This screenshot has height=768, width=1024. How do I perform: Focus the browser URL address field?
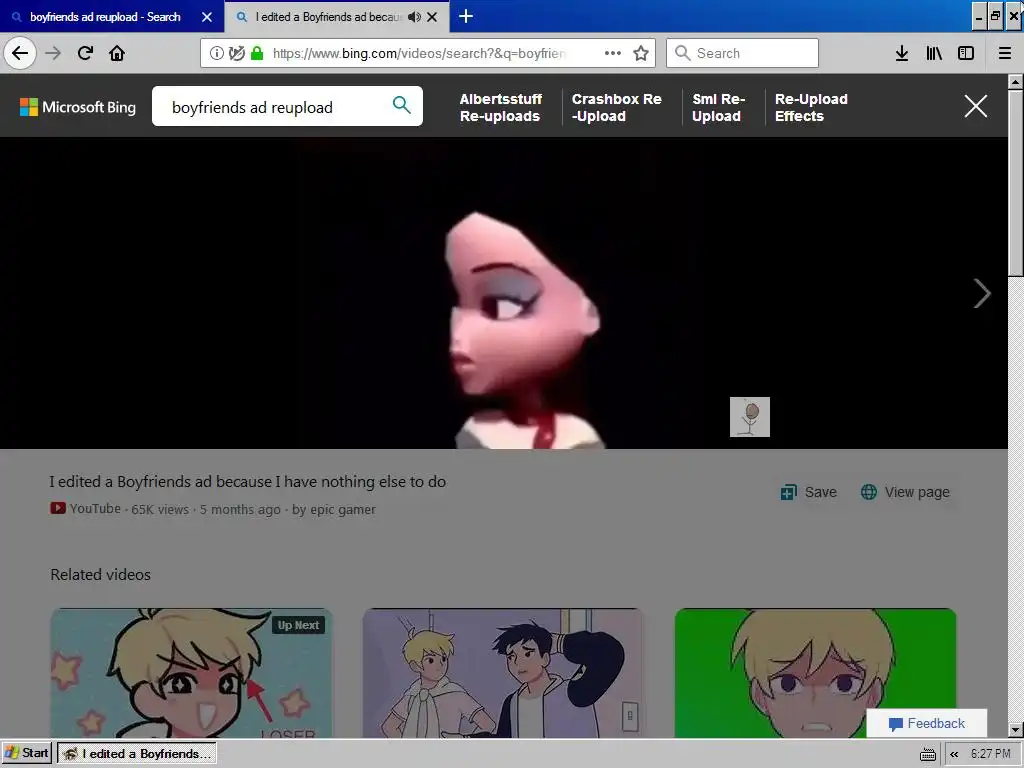pos(418,53)
